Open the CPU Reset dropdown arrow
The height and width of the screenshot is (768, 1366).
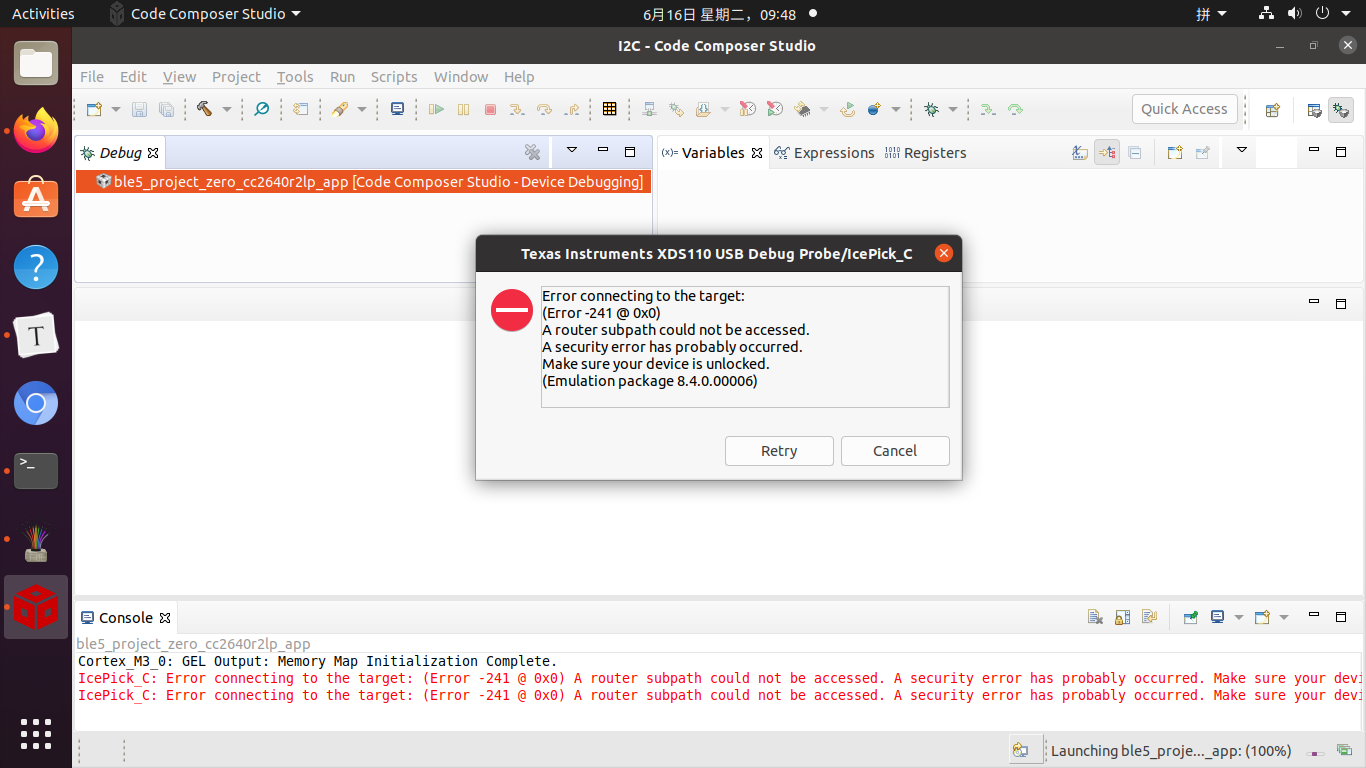(823, 109)
